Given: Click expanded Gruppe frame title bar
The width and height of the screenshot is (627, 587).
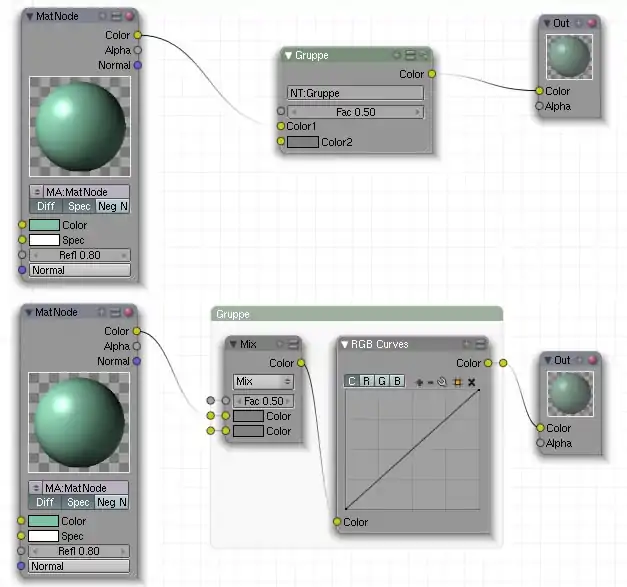Looking at the screenshot, I should (x=357, y=314).
